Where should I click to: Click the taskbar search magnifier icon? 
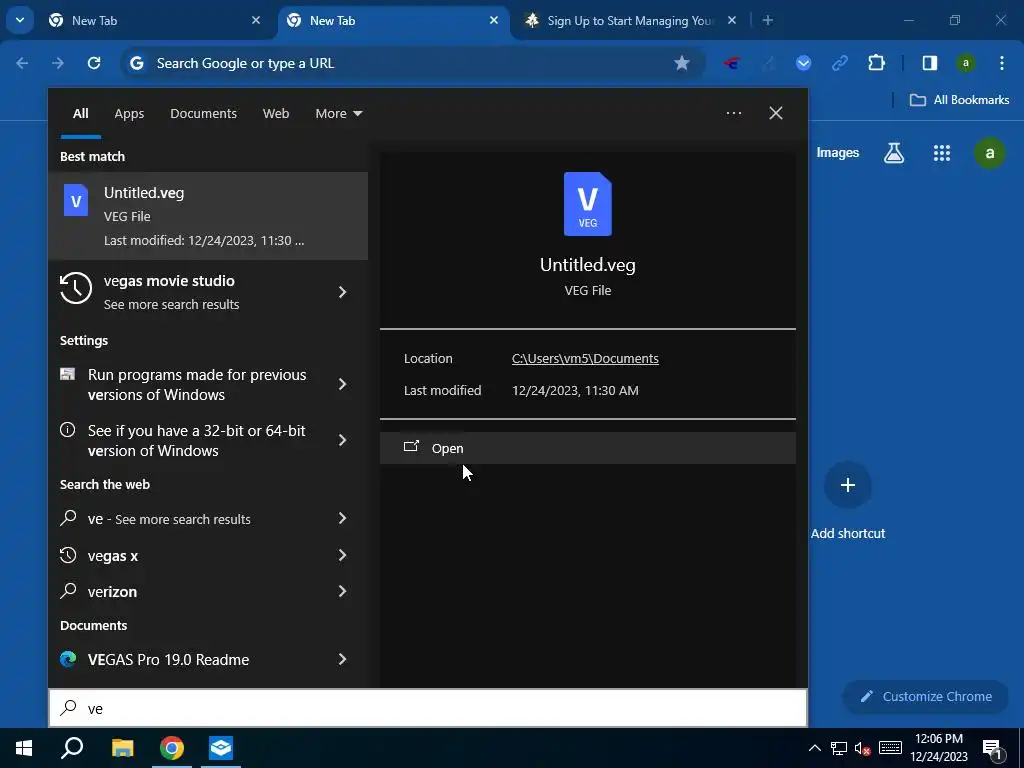(x=72, y=748)
